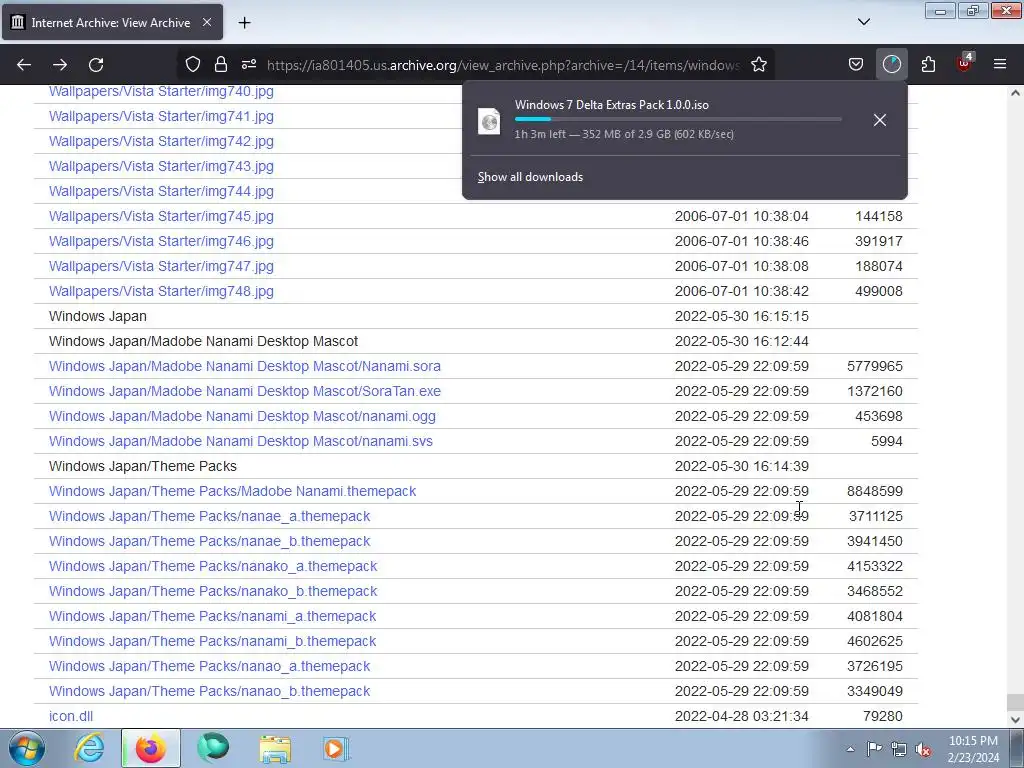Download nanao_b.themepack
Viewport: 1024px width, 768px height.
[x=210, y=691]
